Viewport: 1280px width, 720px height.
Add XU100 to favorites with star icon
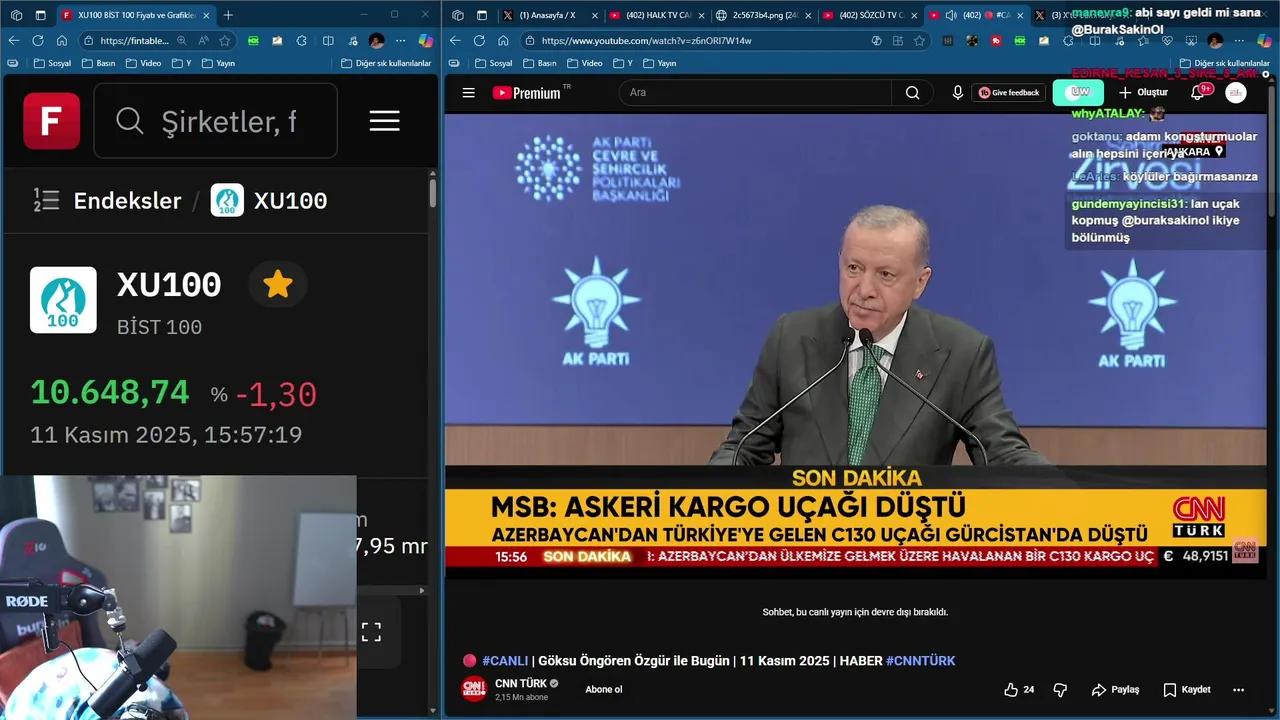click(x=278, y=285)
